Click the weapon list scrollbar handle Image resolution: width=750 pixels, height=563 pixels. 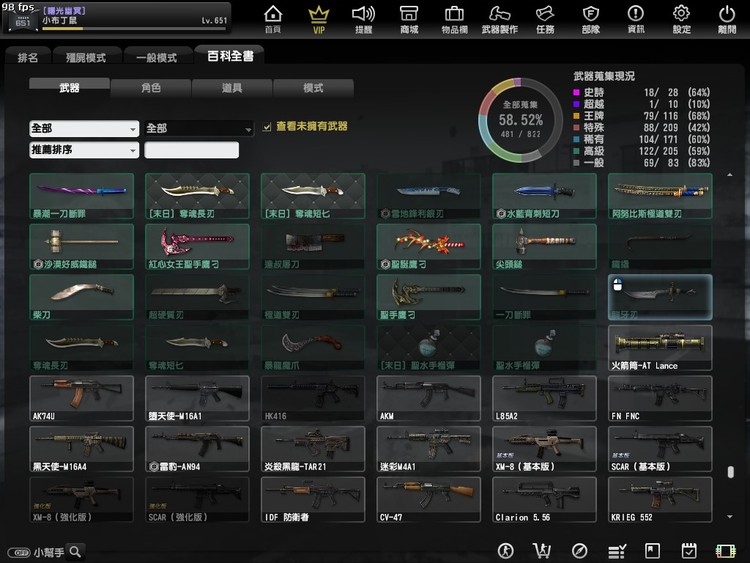(x=730, y=472)
